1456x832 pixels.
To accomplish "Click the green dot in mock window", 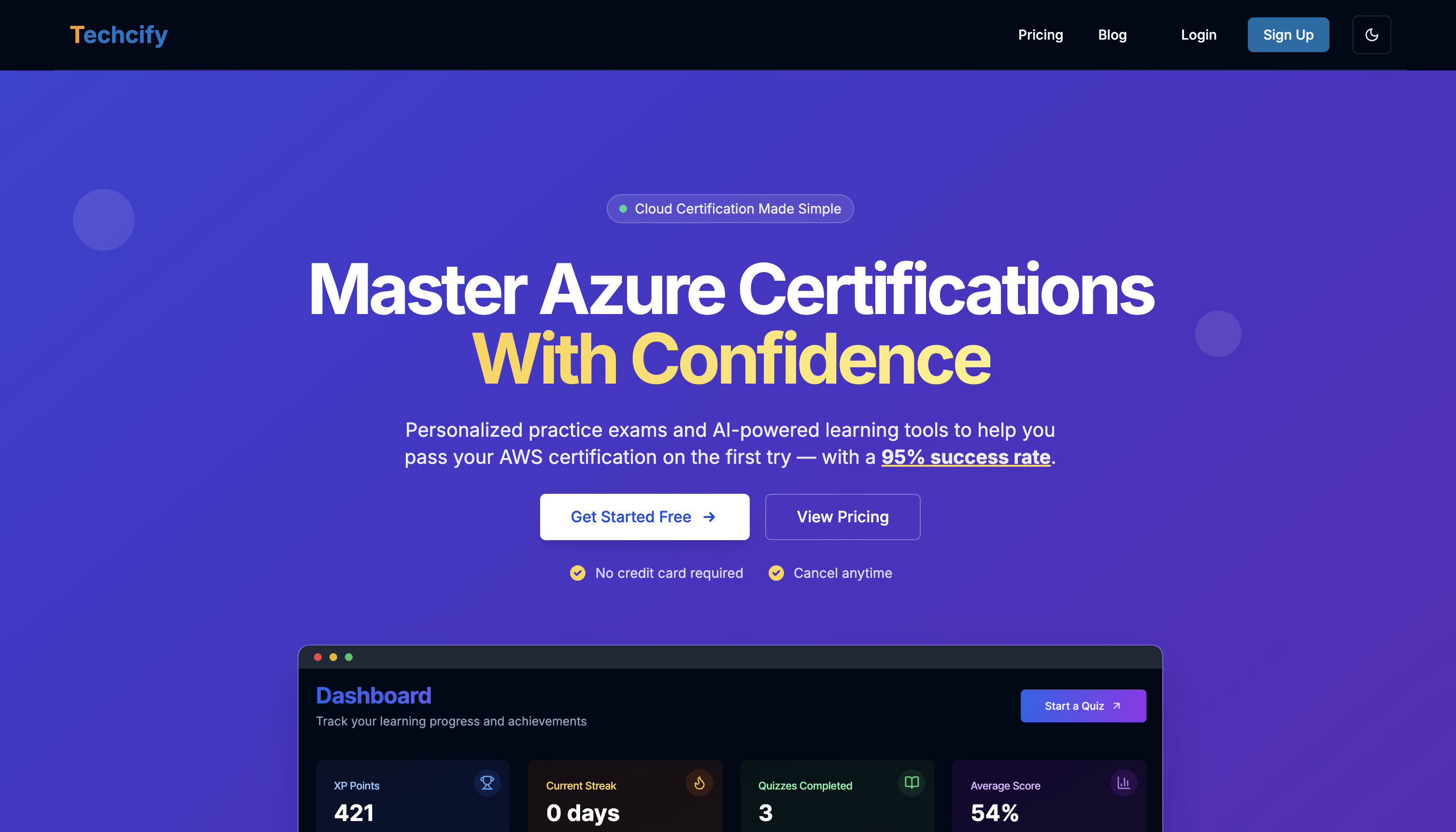I will pyautogui.click(x=348, y=657).
